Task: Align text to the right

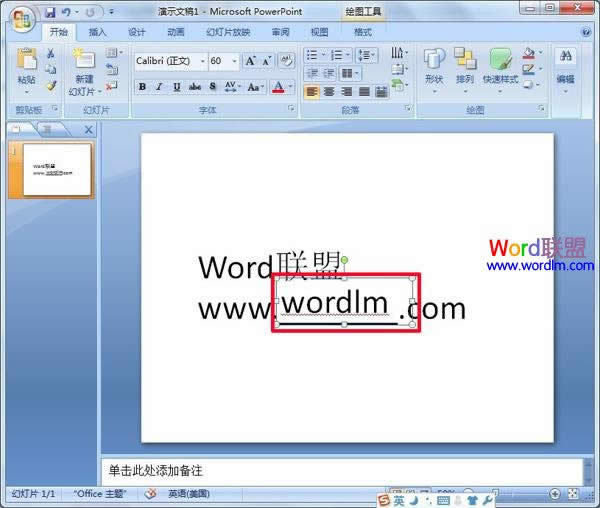Action: (346, 92)
